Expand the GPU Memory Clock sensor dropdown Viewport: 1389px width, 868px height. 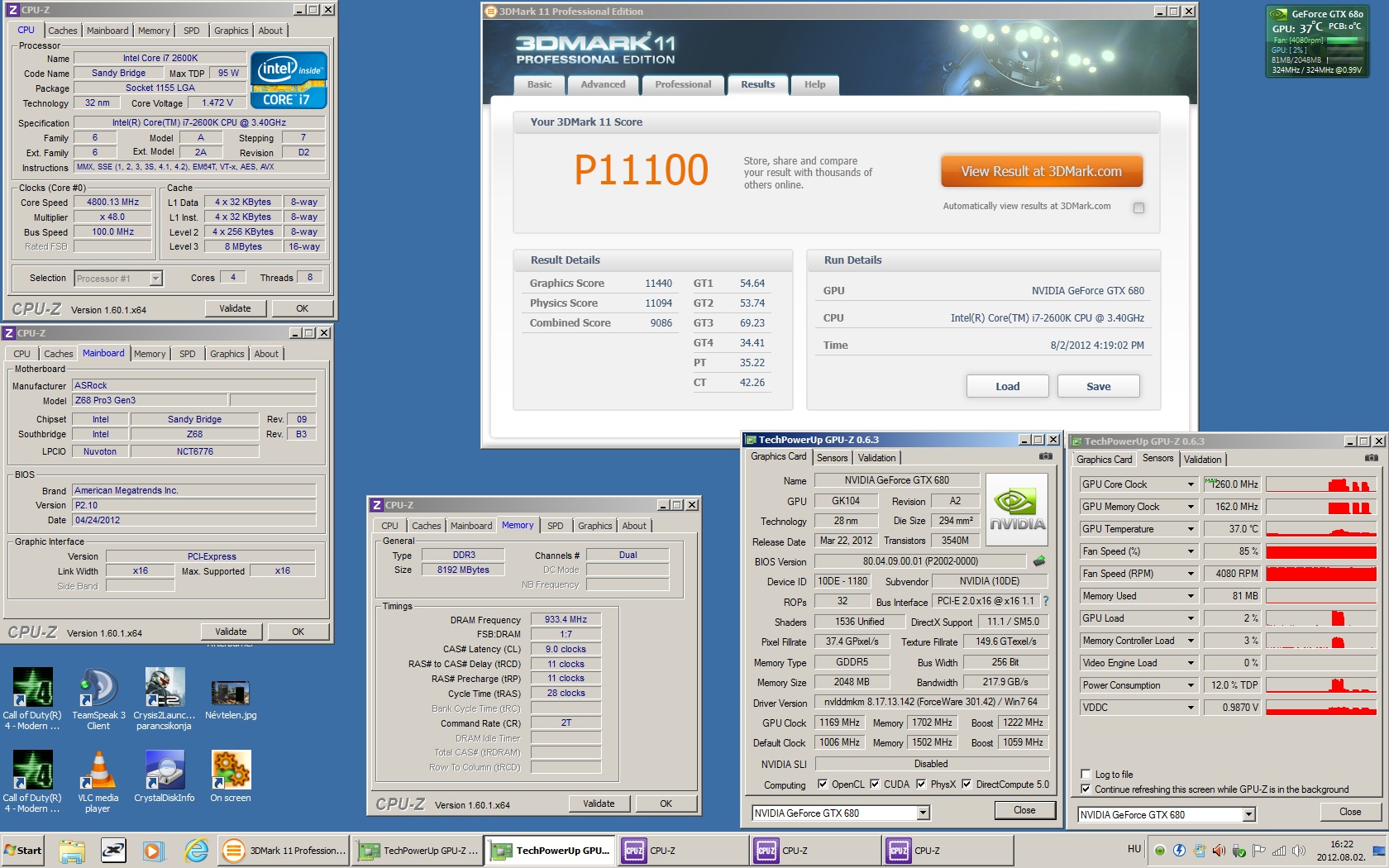1191,507
